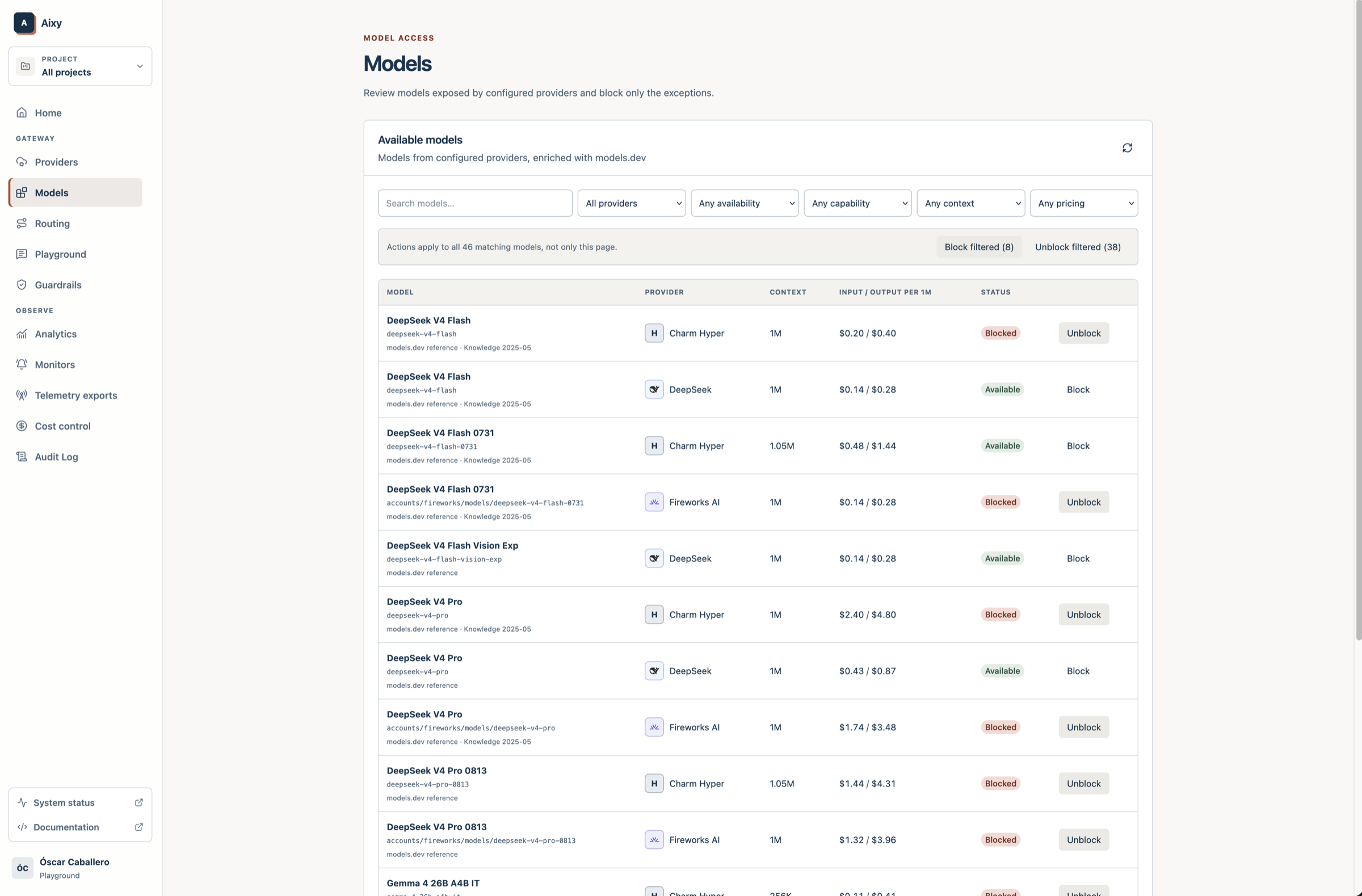Click the Cost control dollar icon

[22, 426]
